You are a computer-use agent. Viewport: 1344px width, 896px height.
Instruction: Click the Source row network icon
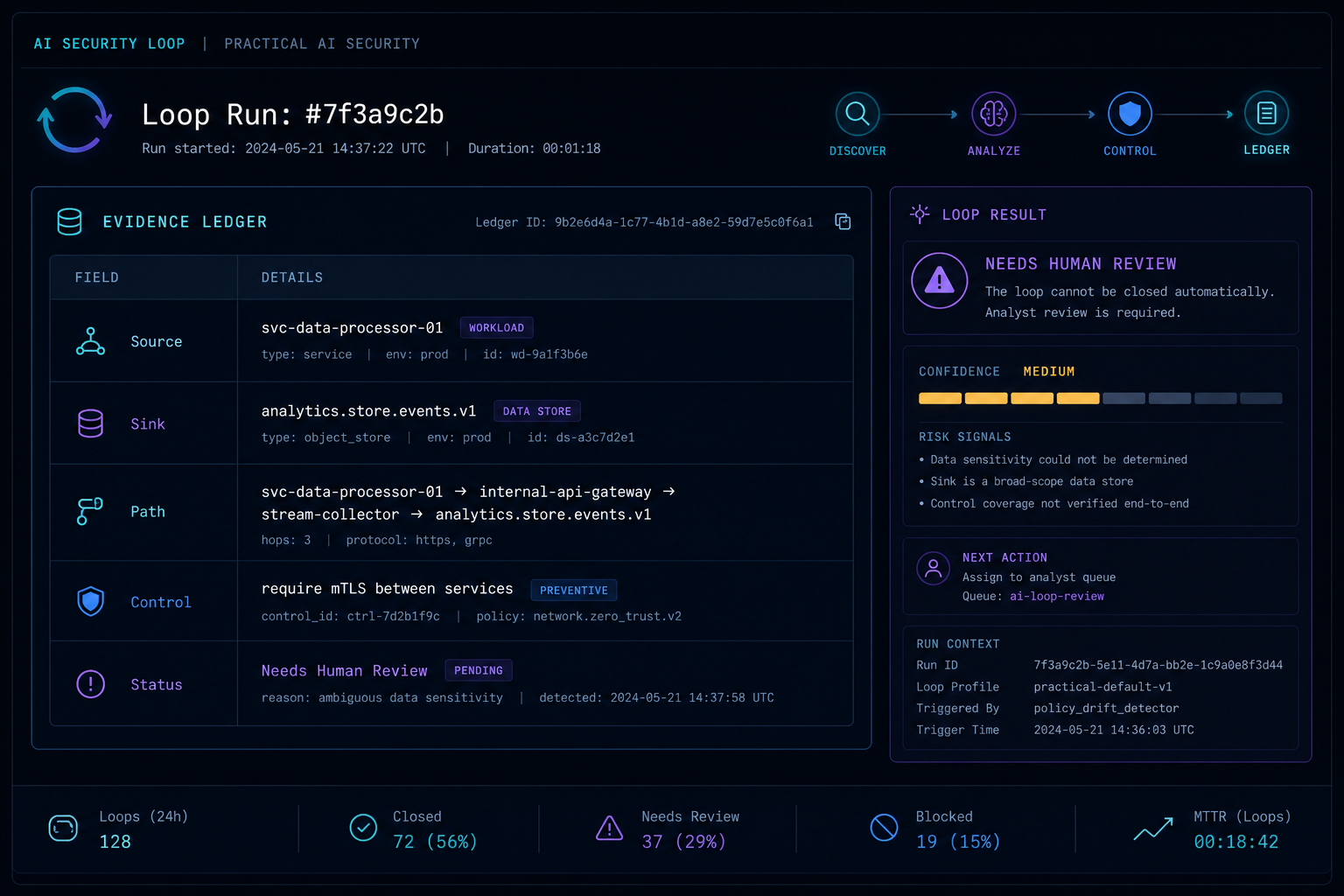point(90,341)
